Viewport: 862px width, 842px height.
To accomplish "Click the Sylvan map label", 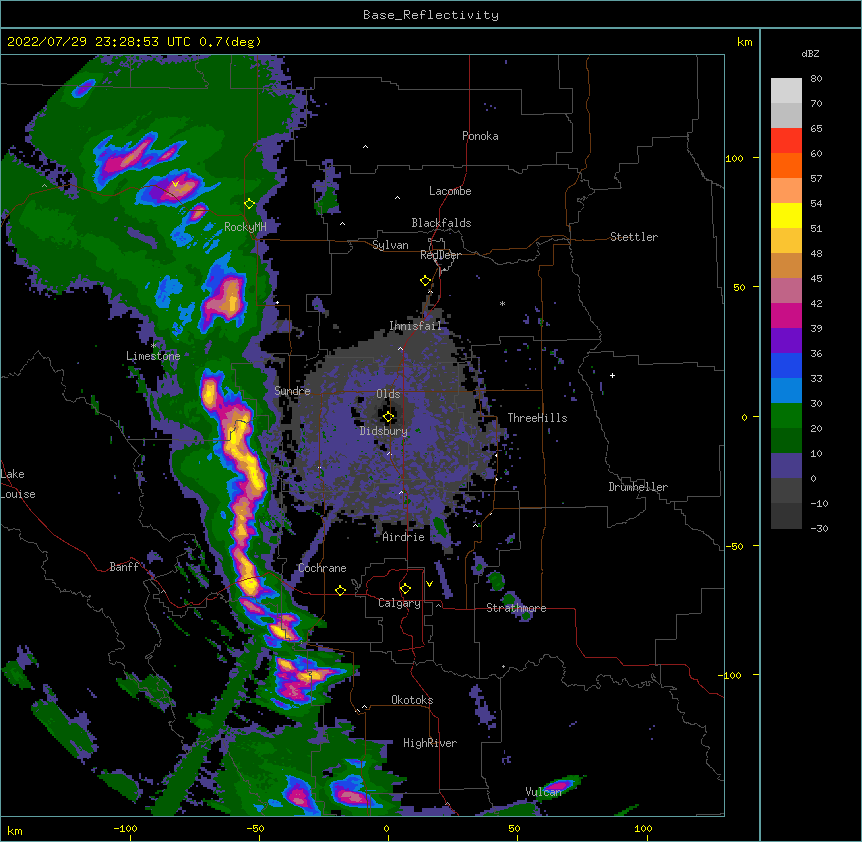I will 390,245.
